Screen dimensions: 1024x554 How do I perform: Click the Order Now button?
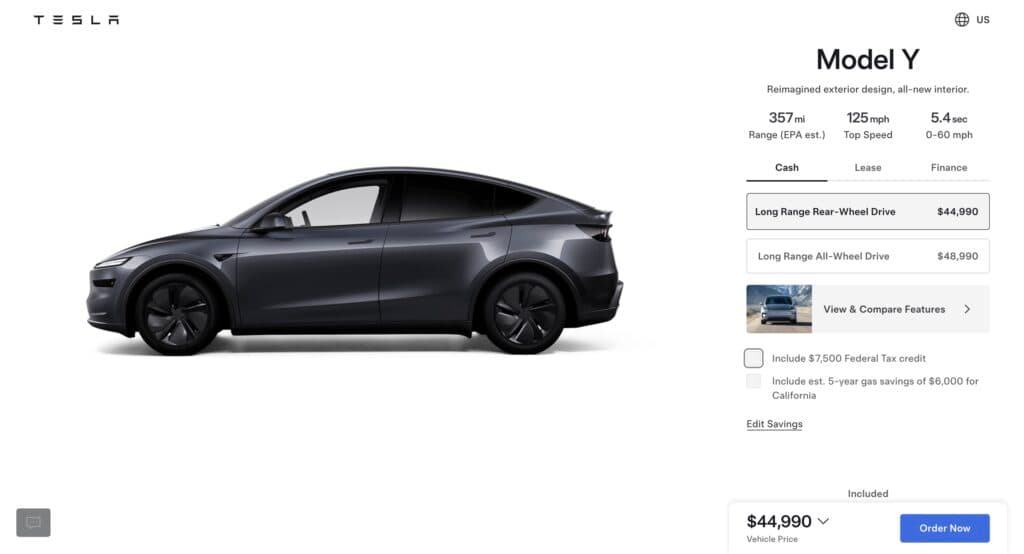coord(944,528)
